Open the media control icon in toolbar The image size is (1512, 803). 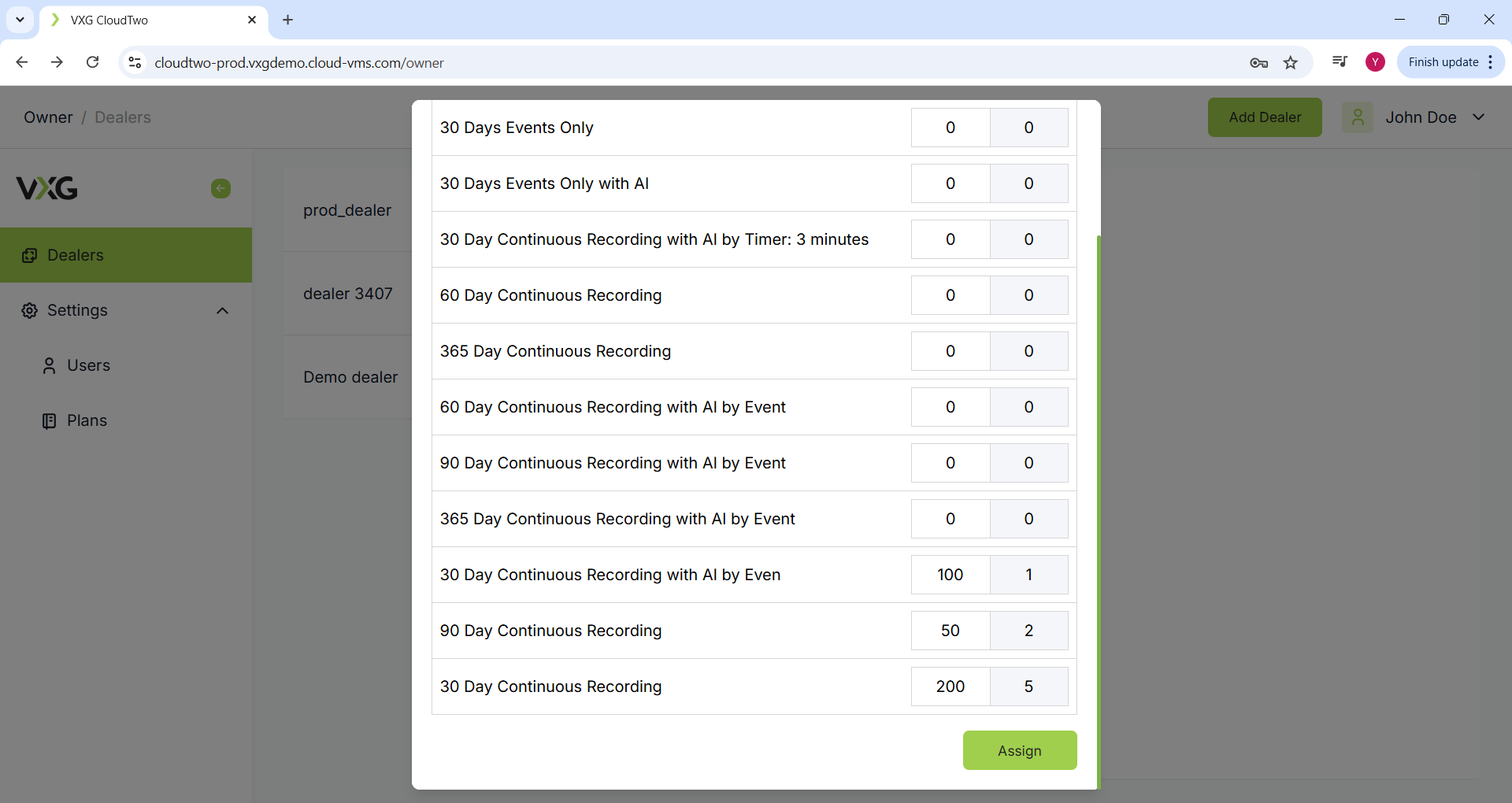(x=1340, y=62)
